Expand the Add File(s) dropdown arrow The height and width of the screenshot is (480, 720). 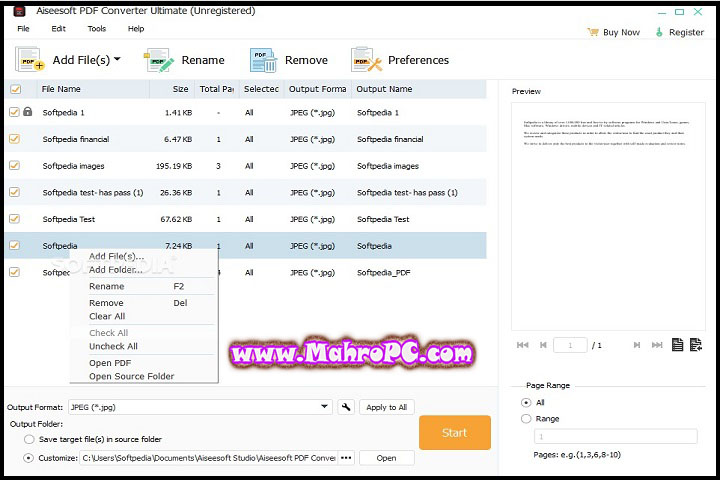coord(117,59)
